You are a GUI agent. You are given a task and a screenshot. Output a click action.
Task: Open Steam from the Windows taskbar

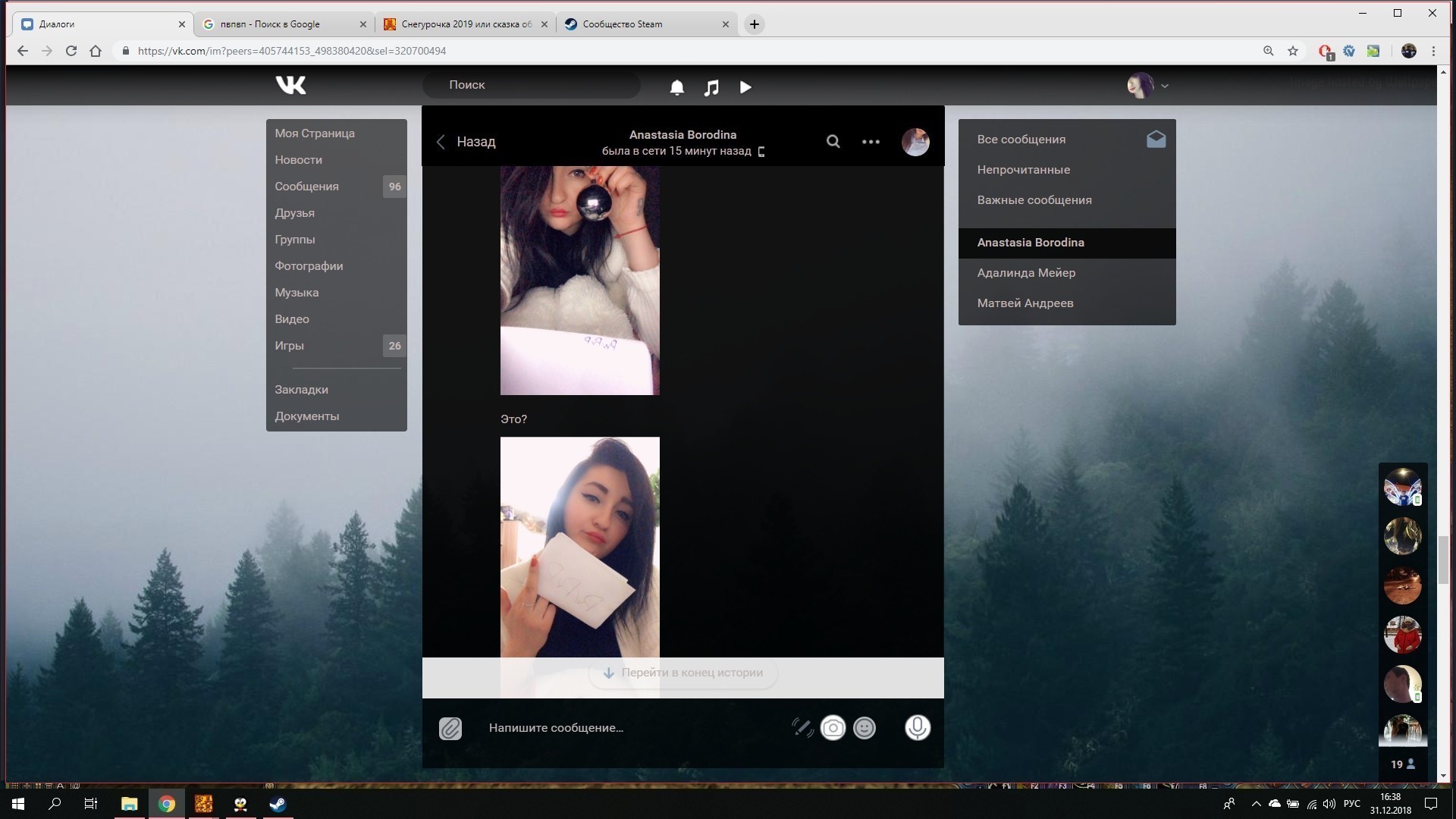(278, 804)
